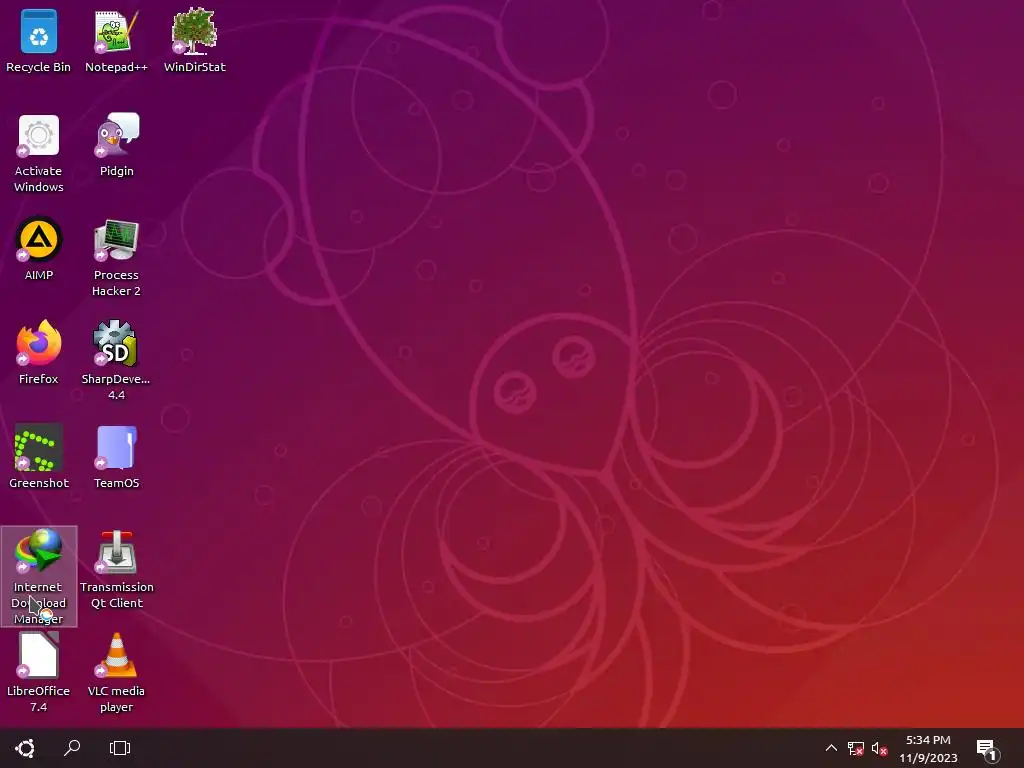Open Process Hacker 2 shortcut
This screenshot has height=768, width=1024.
click(116, 257)
